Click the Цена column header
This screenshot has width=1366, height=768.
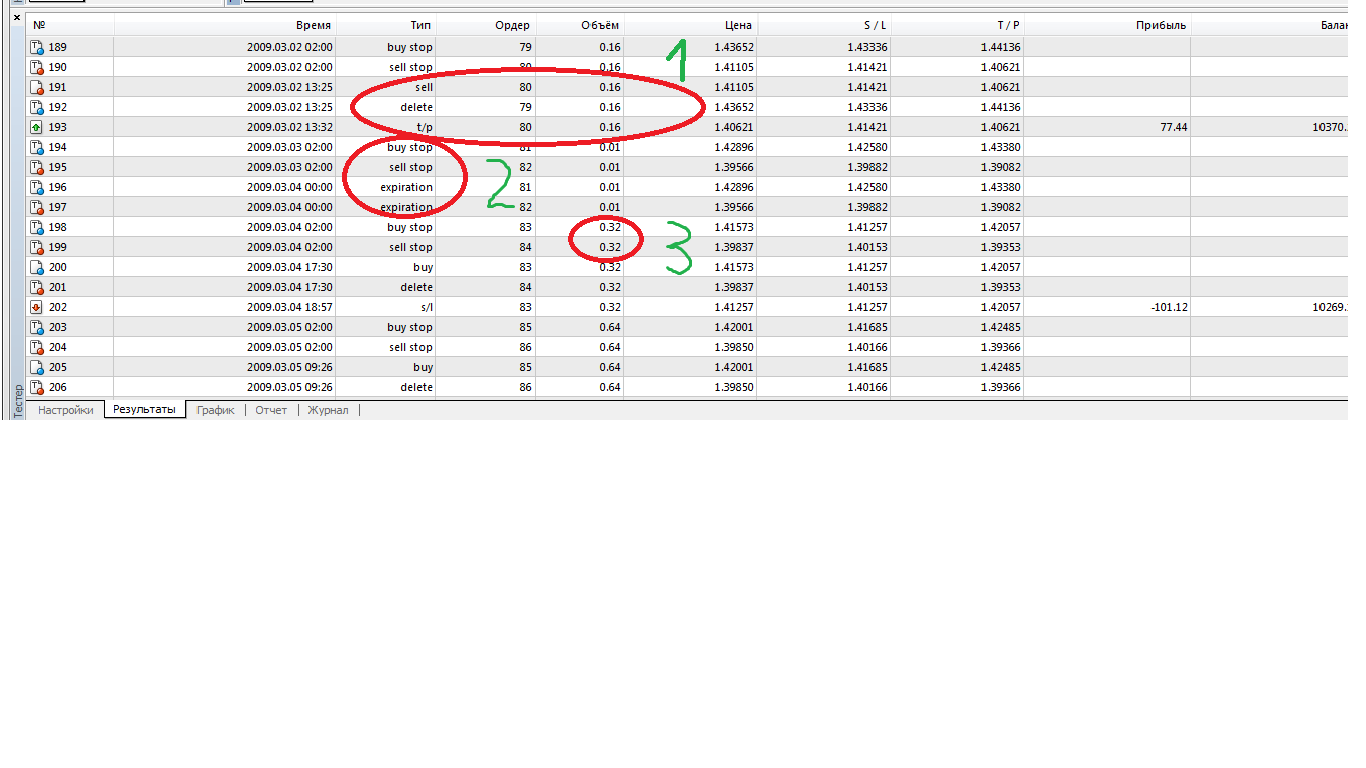pos(690,25)
